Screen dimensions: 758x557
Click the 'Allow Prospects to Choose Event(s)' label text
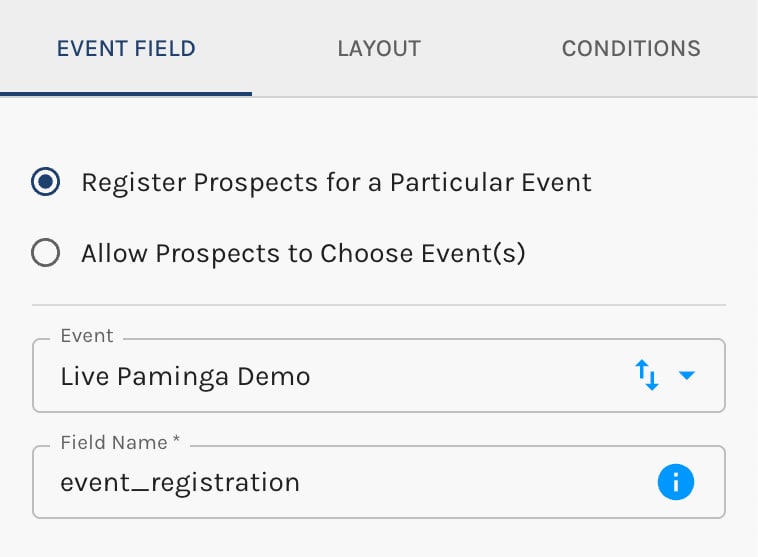(303, 254)
